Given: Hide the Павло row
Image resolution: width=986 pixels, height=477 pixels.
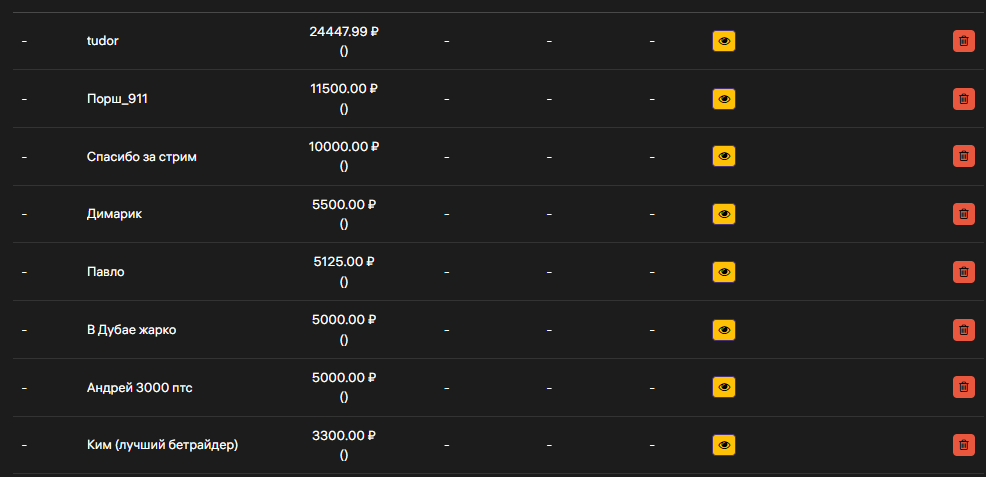Looking at the screenshot, I should coord(724,272).
